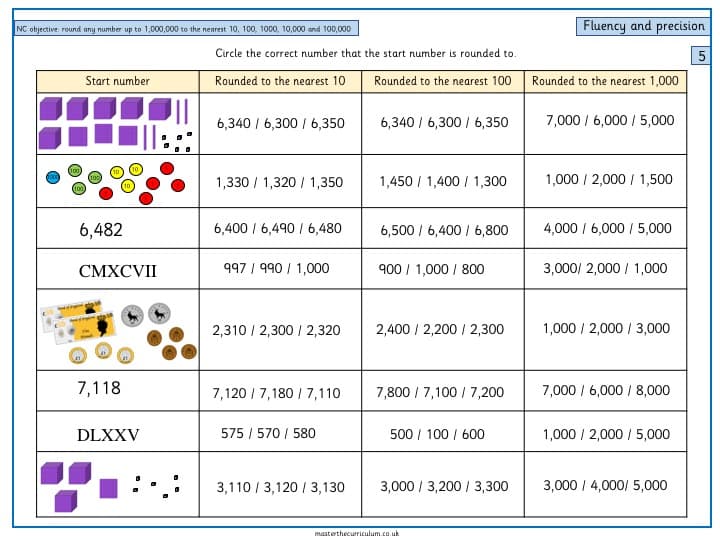
Task: Circle 1,450 in the nearest 100 column
Action: click(x=396, y=181)
